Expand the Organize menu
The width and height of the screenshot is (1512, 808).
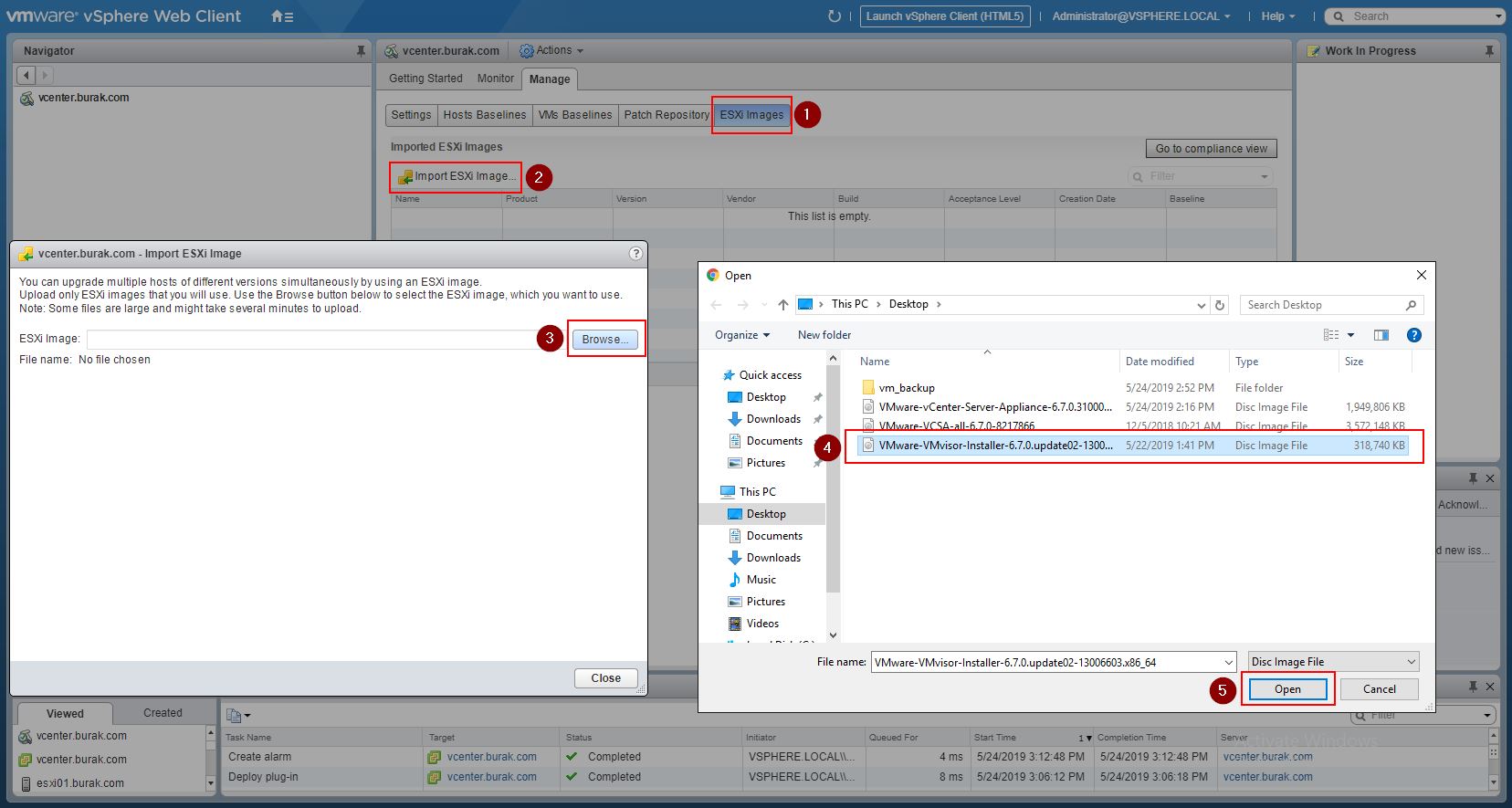pos(741,335)
